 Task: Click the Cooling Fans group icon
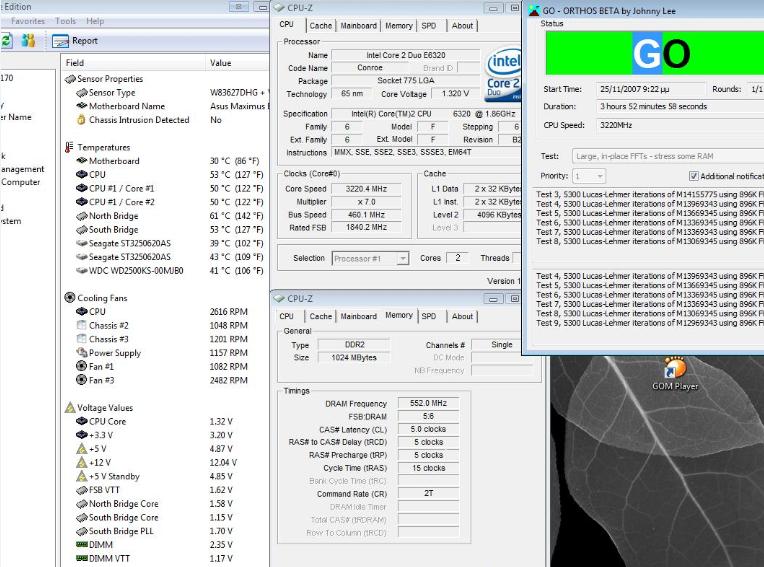pyautogui.click(x=70, y=298)
